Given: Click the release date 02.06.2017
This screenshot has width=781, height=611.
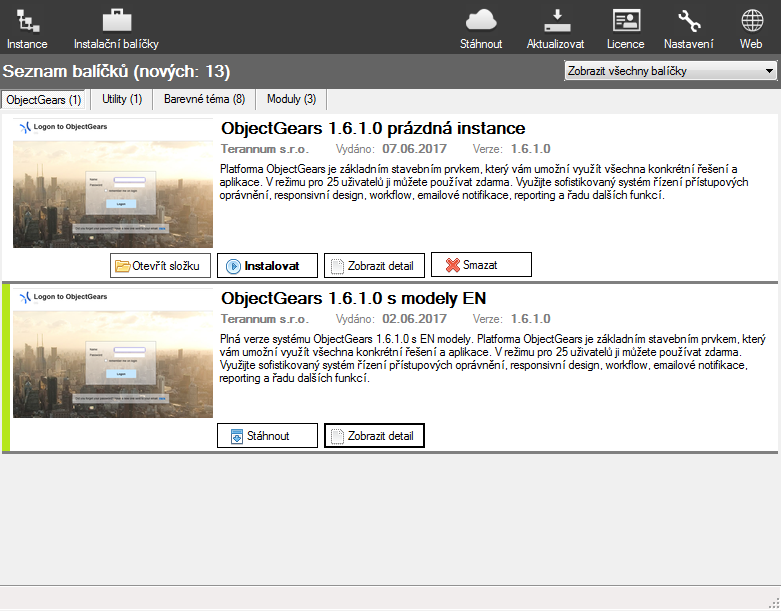Looking at the screenshot, I should pyautogui.click(x=414, y=319).
